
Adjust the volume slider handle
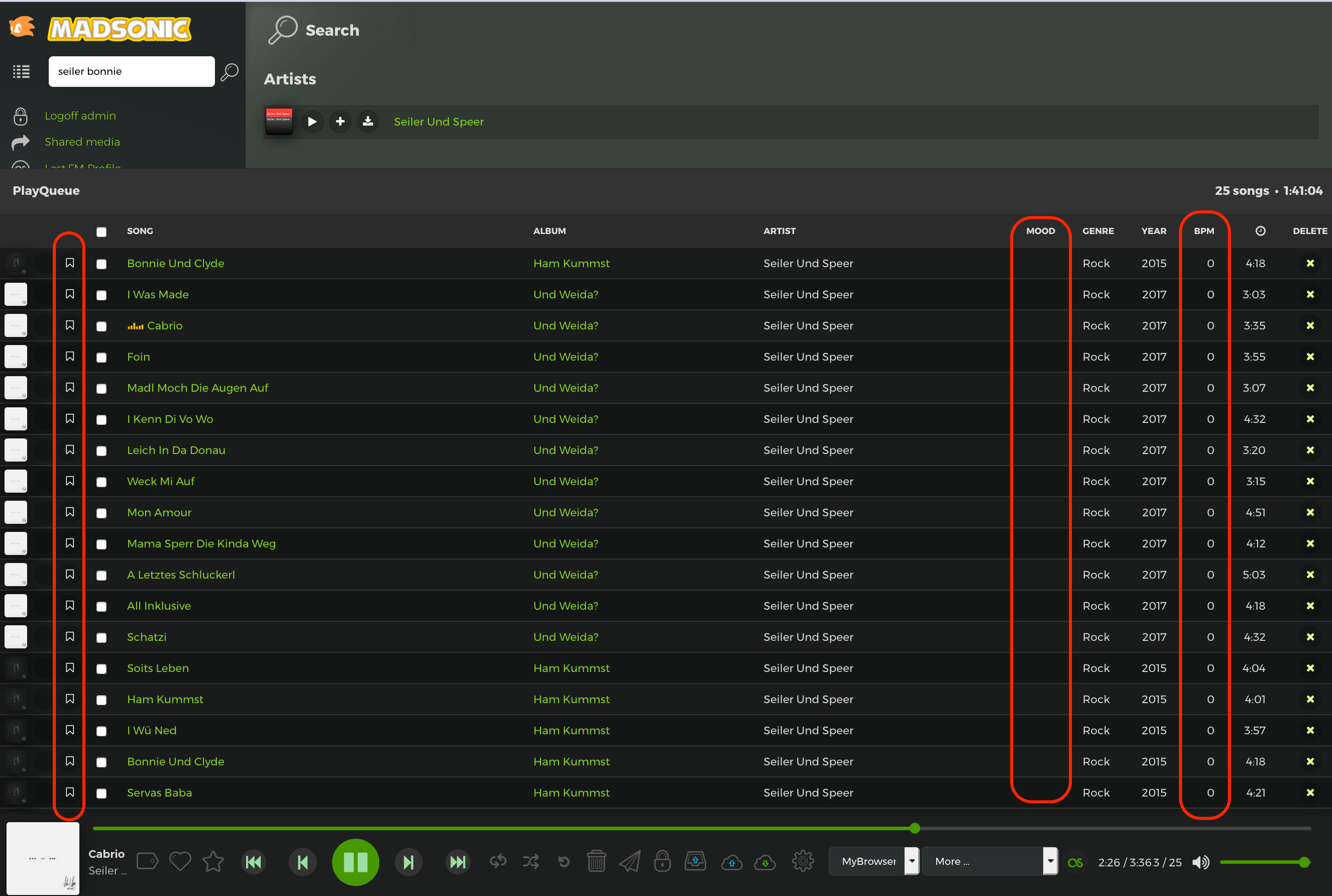point(1304,862)
